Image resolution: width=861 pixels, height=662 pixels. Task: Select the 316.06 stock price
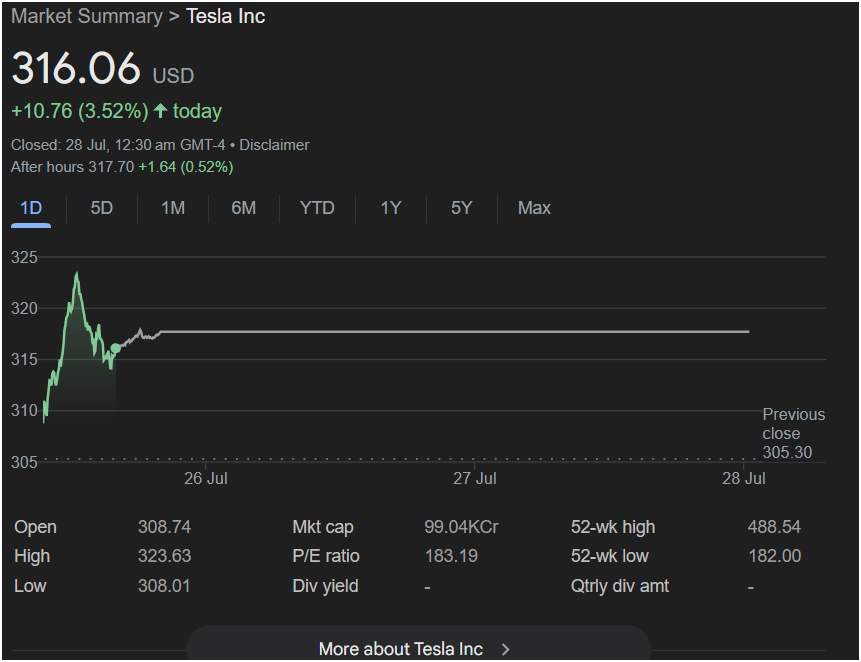tap(76, 68)
